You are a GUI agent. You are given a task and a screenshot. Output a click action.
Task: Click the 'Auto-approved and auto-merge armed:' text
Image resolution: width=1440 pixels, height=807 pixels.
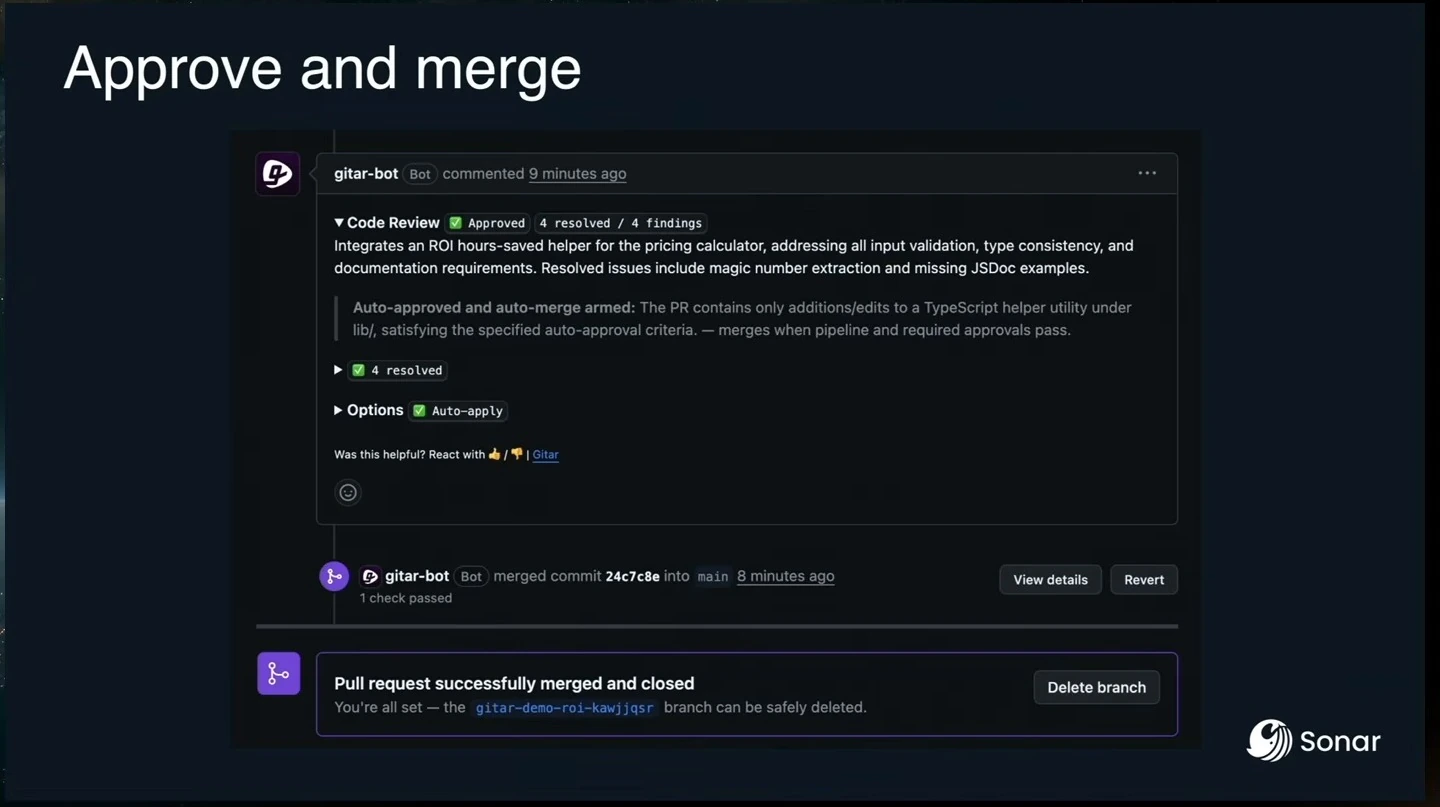[x=494, y=308]
